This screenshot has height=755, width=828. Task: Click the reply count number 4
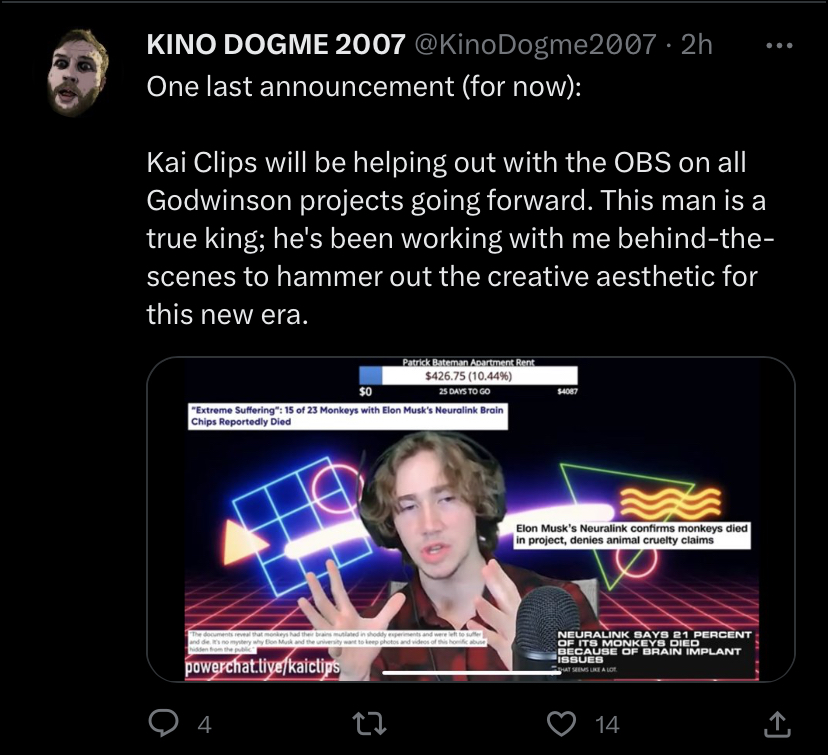[x=204, y=725]
